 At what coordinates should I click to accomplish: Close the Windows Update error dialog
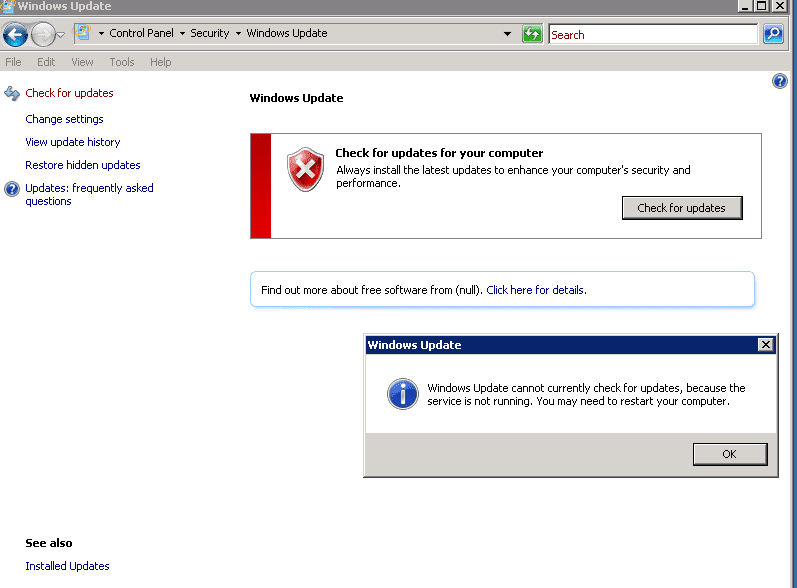pyautogui.click(x=765, y=345)
